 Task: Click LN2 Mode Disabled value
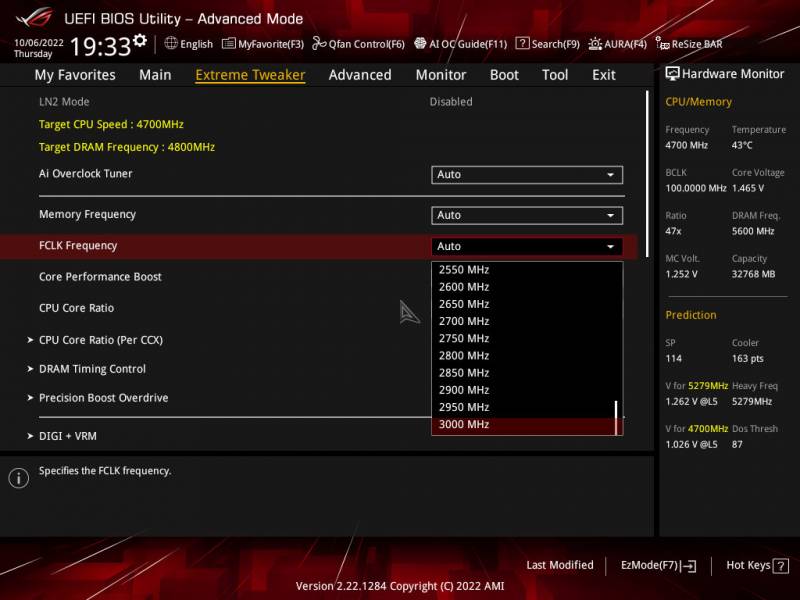(x=451, y=102)
